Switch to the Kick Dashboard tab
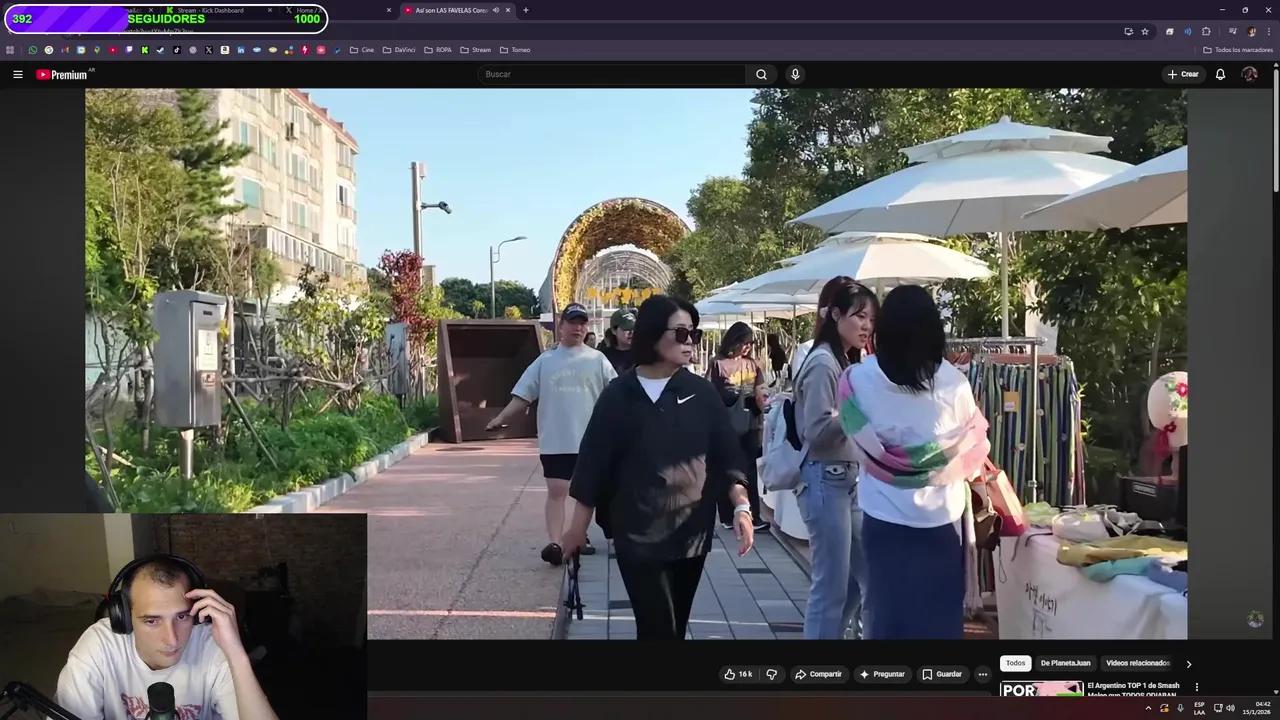This screenshot has height=720, width=1280. point(210,10)
